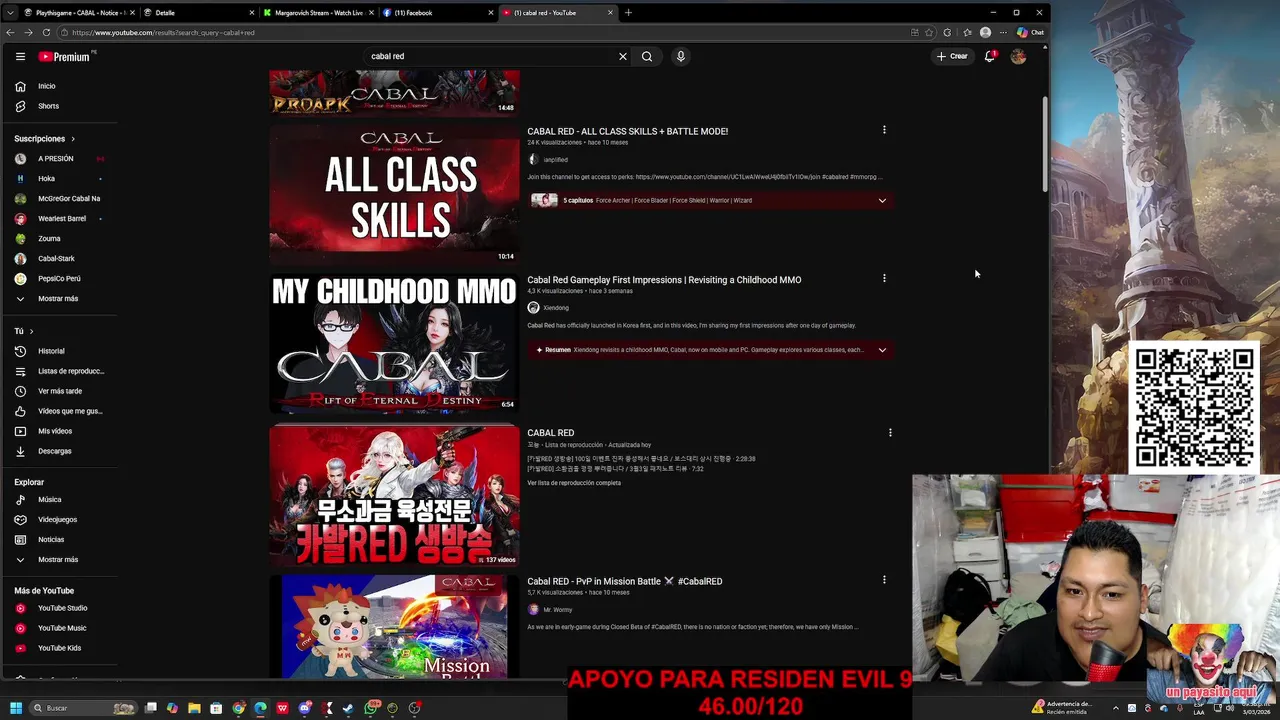Image resolution: width=1280 pixels, height=720 pixels.
Task: Open a new browser tab
Action: (x=628, y=13)
